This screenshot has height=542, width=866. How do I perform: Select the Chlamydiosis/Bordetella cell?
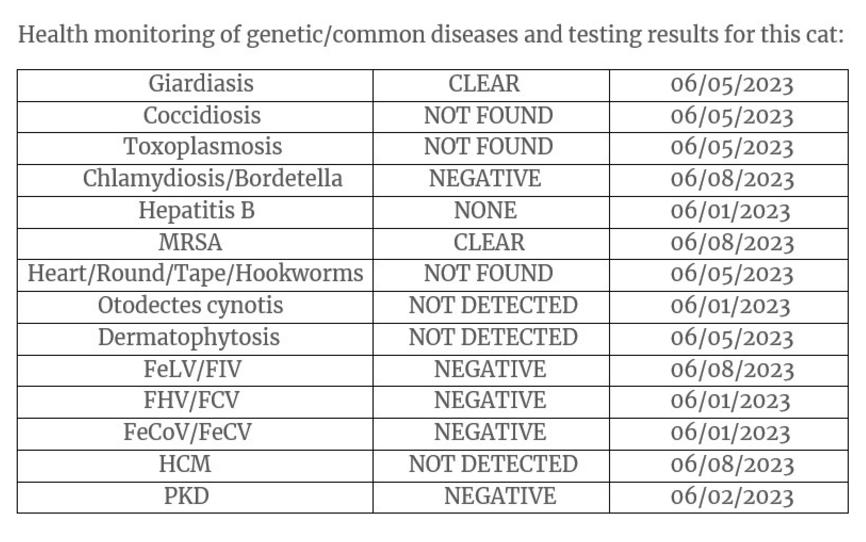pyautogui.click(x=195, y=179)
